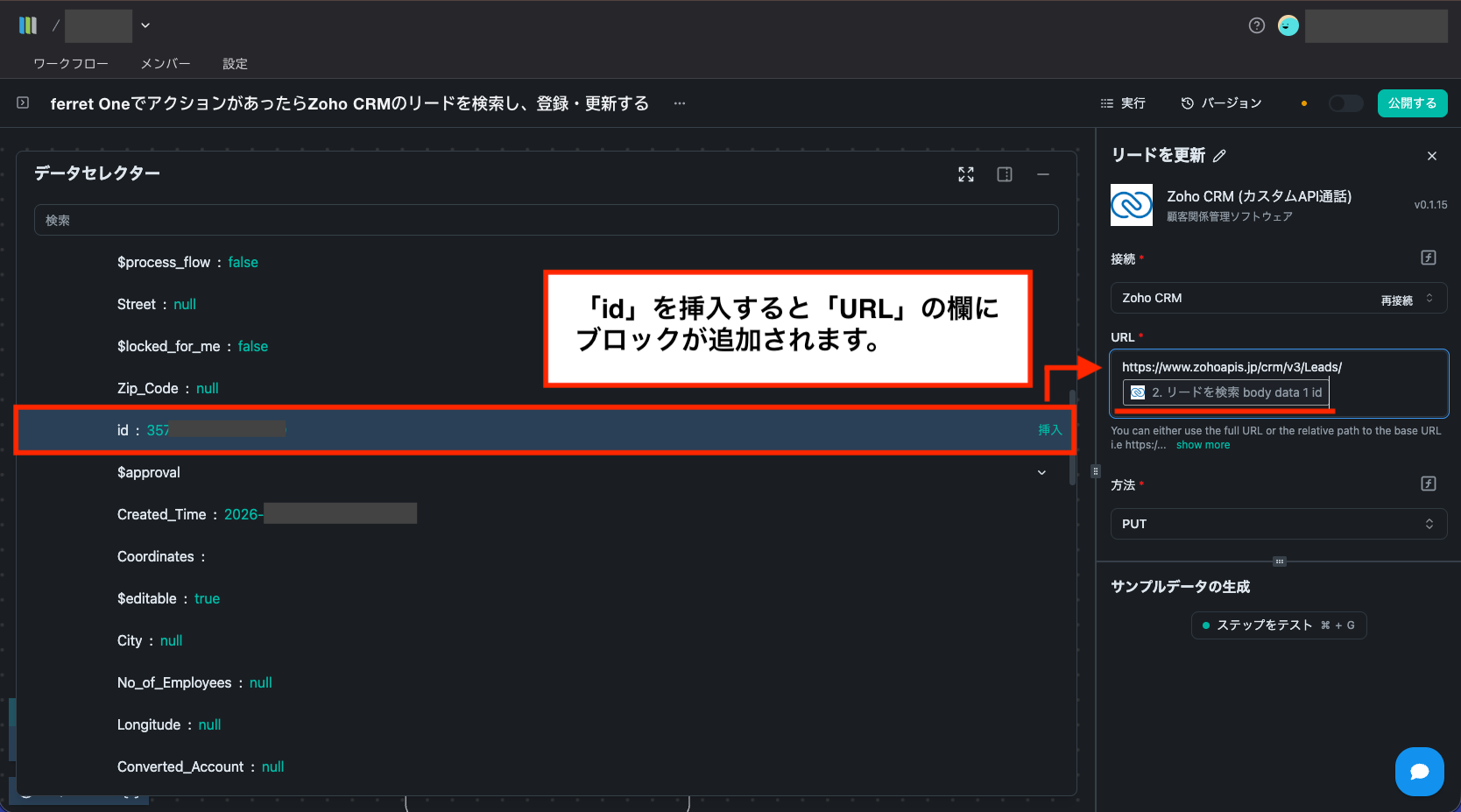Image resolution: width=1461 pixels, height=812 pixels.
Task: Expand data selector to fullscreen
Action: click(x=966, y=174)
